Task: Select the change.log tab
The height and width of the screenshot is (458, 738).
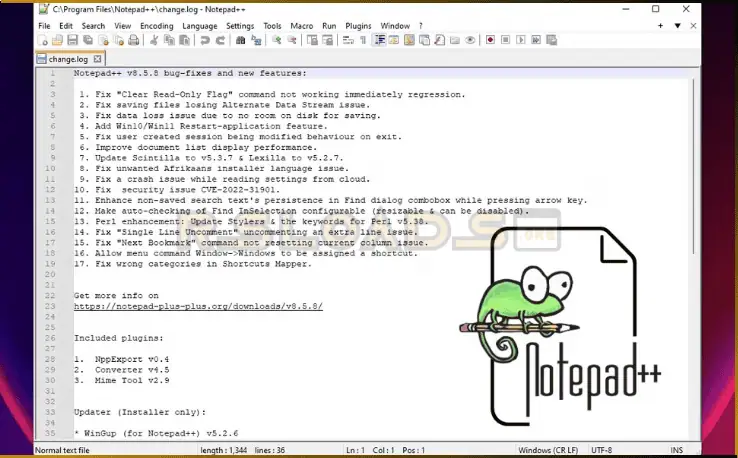Action: pos(70,59)
